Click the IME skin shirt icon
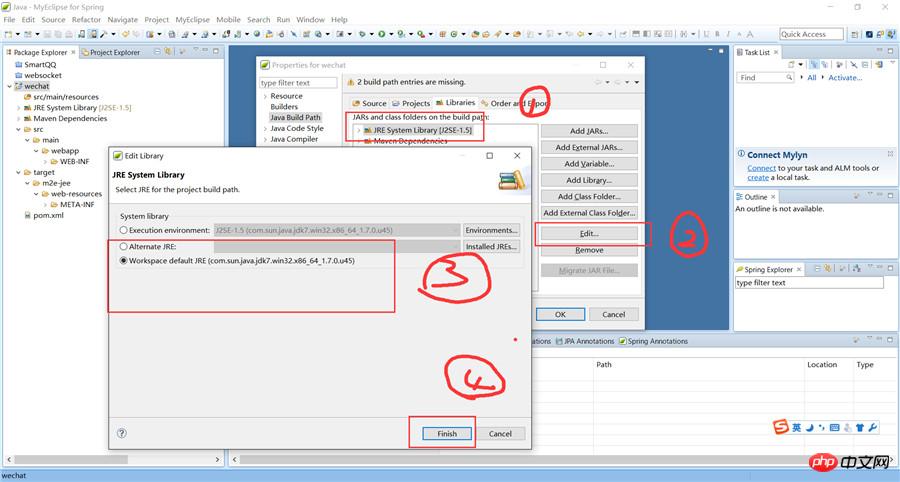This screenshot has height=482, width=900. pyautogui.click(x=860, y=427)
